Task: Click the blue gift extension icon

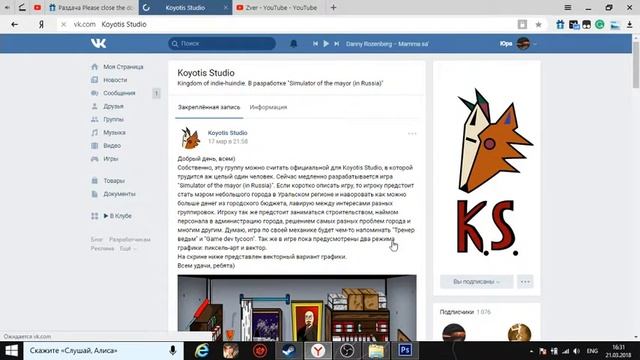Action: click(560, 24)
